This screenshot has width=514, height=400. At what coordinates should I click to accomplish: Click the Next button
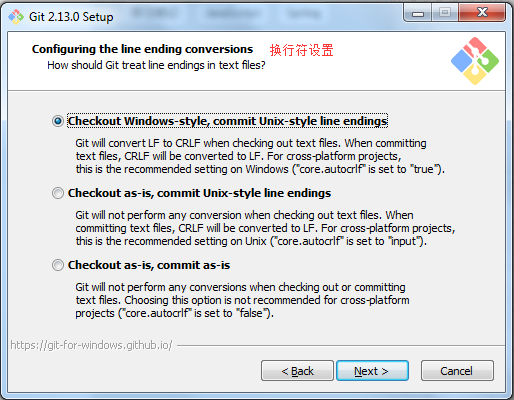pyautogui.click(x=372, y=371)
